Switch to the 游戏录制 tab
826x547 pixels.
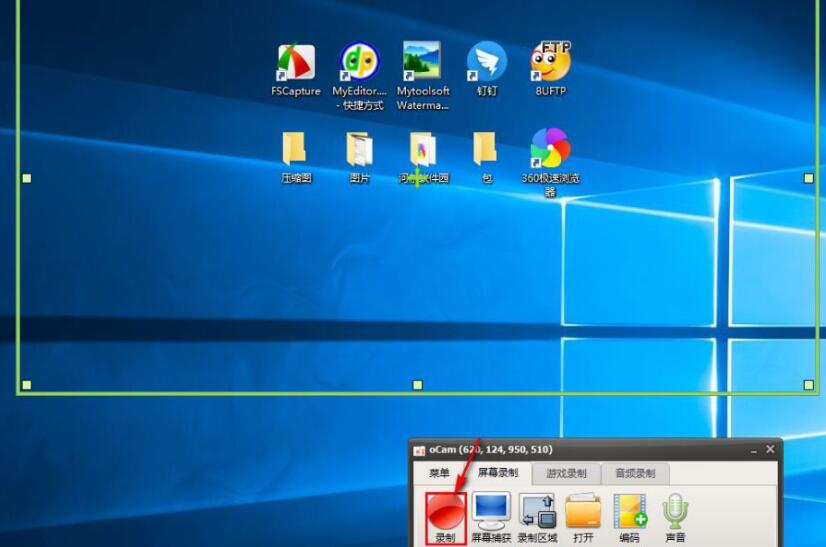pyautogui.click(x=566, y=473)
